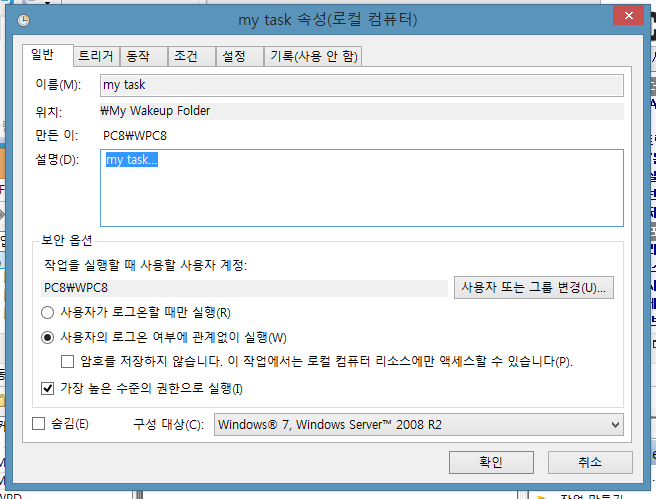Uncheck 가장 높은 수준의 권한으로 실행
Screen dimensions: 656x499
(x=48, y=388)
